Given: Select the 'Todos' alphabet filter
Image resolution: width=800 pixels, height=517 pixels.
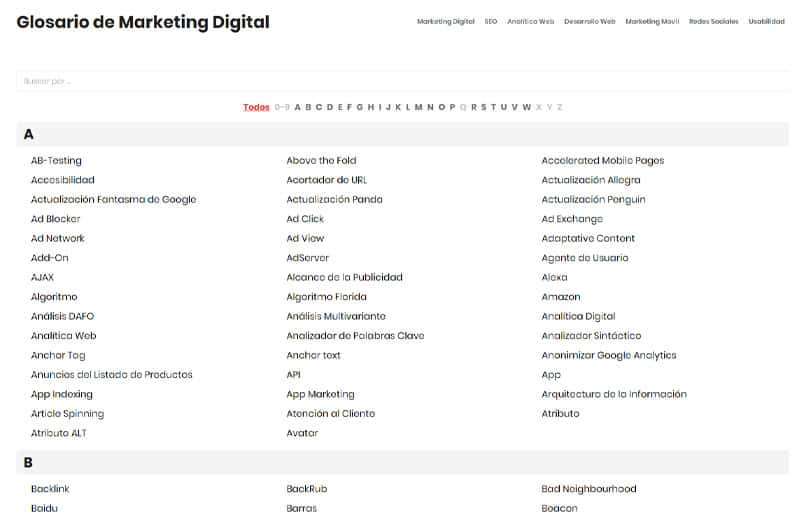Looking at the screenshot, I should click(256, 107).
